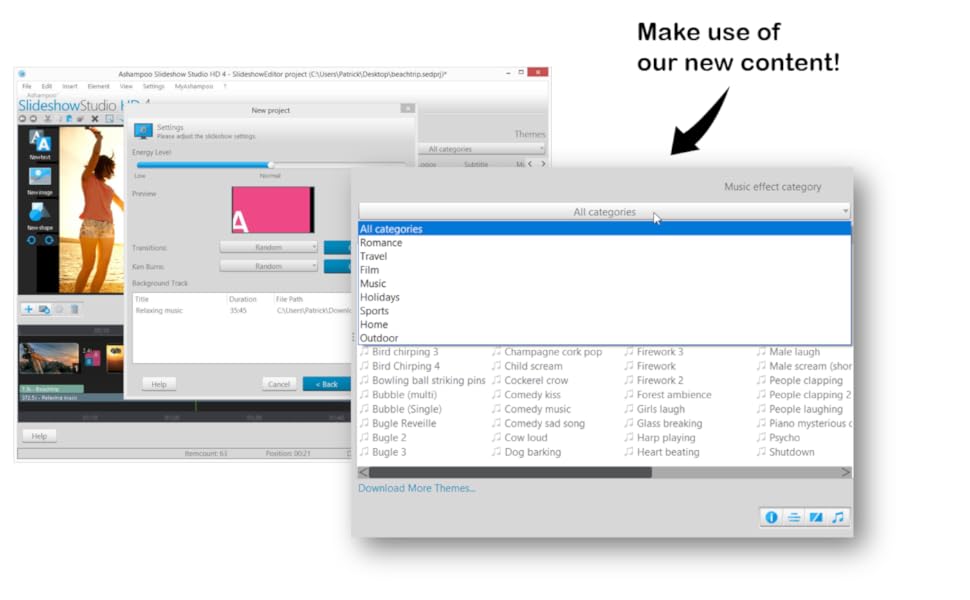Open the Element menu
The image size is (970, 600).
[x=98, y=87]
